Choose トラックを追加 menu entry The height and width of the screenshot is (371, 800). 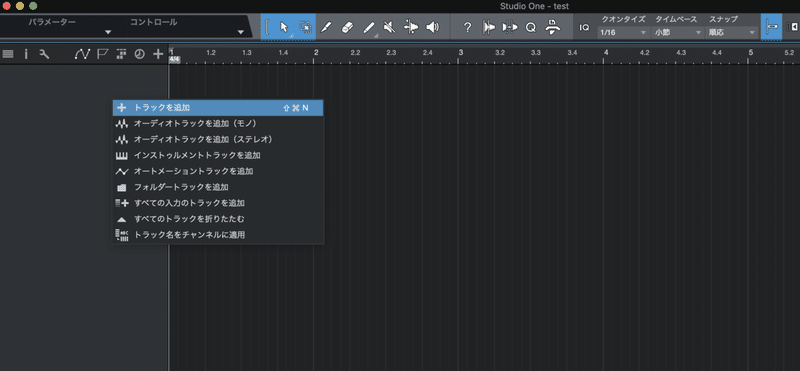point(218,108)
